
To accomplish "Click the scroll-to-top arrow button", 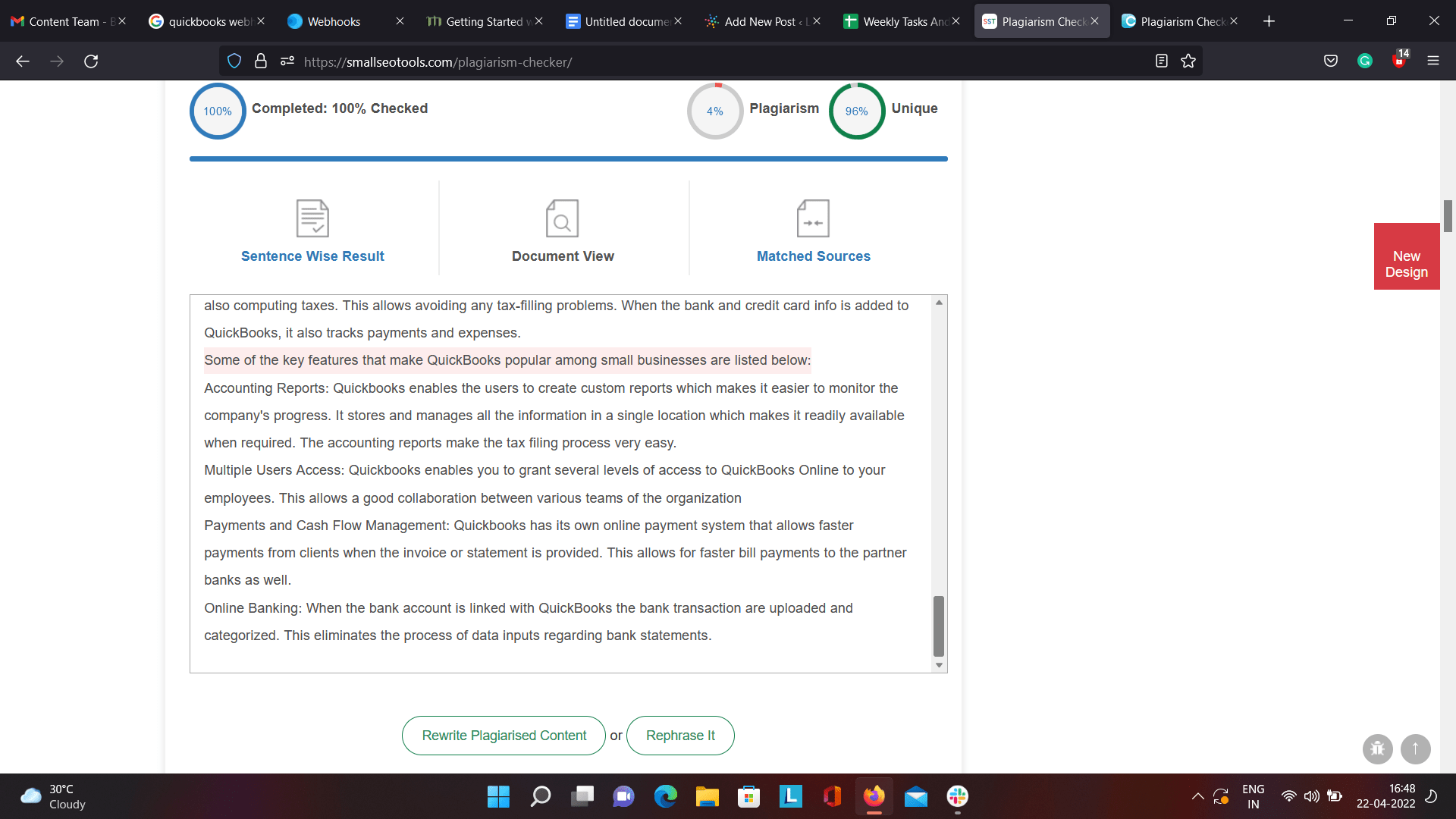I will coord(1415,749).
